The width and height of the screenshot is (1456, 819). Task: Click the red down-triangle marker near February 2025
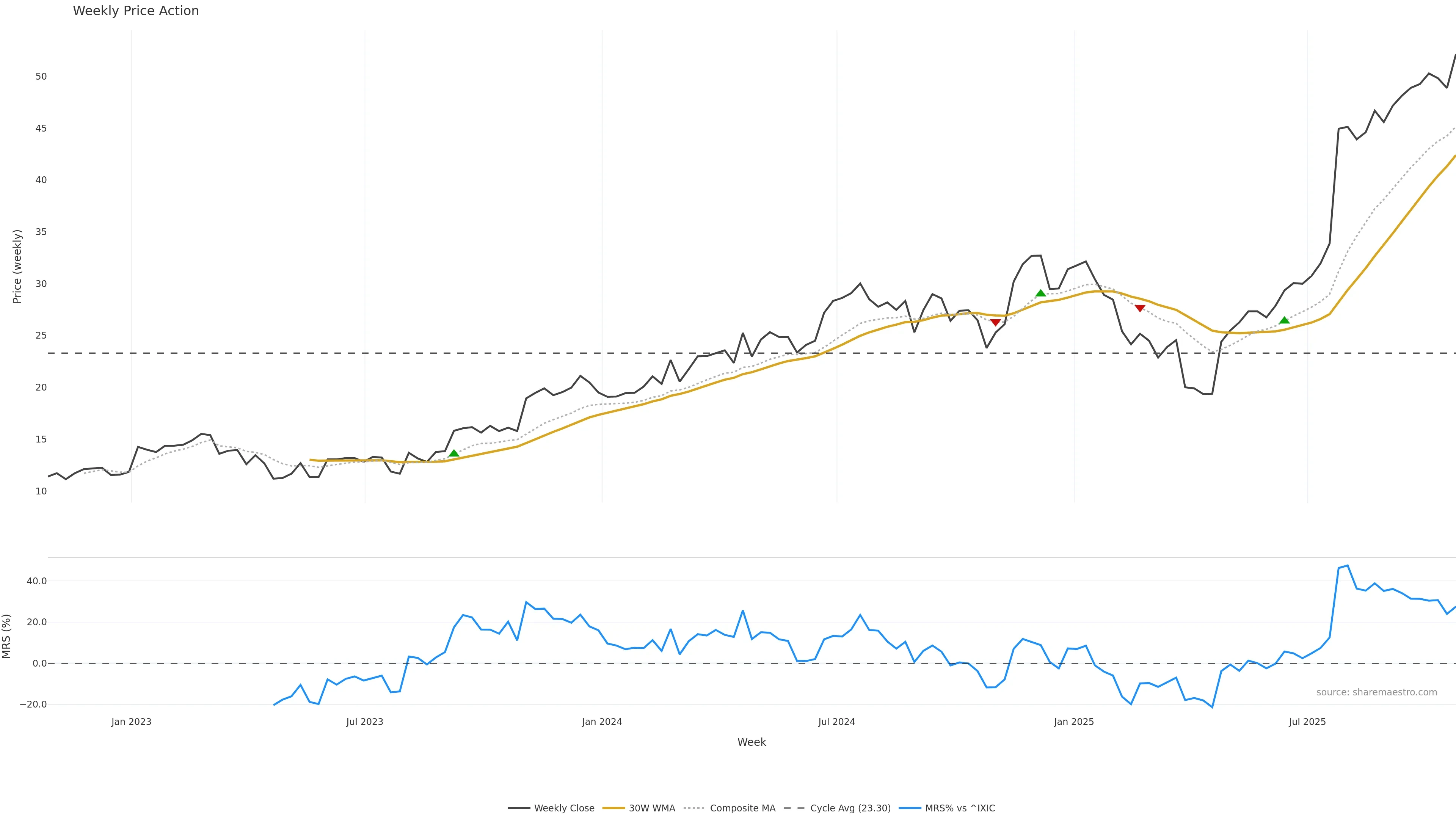point(1140,308)
